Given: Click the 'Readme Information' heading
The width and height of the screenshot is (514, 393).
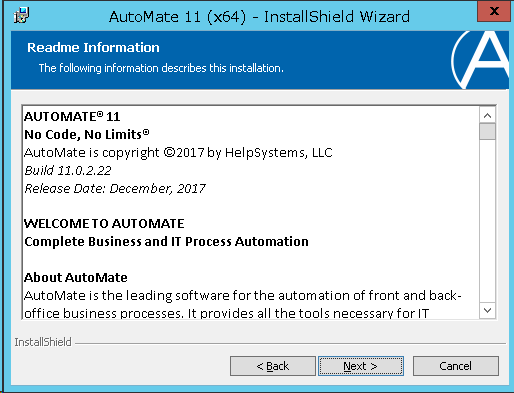Looking at the screenshot, I should click(x=93, y=47).
